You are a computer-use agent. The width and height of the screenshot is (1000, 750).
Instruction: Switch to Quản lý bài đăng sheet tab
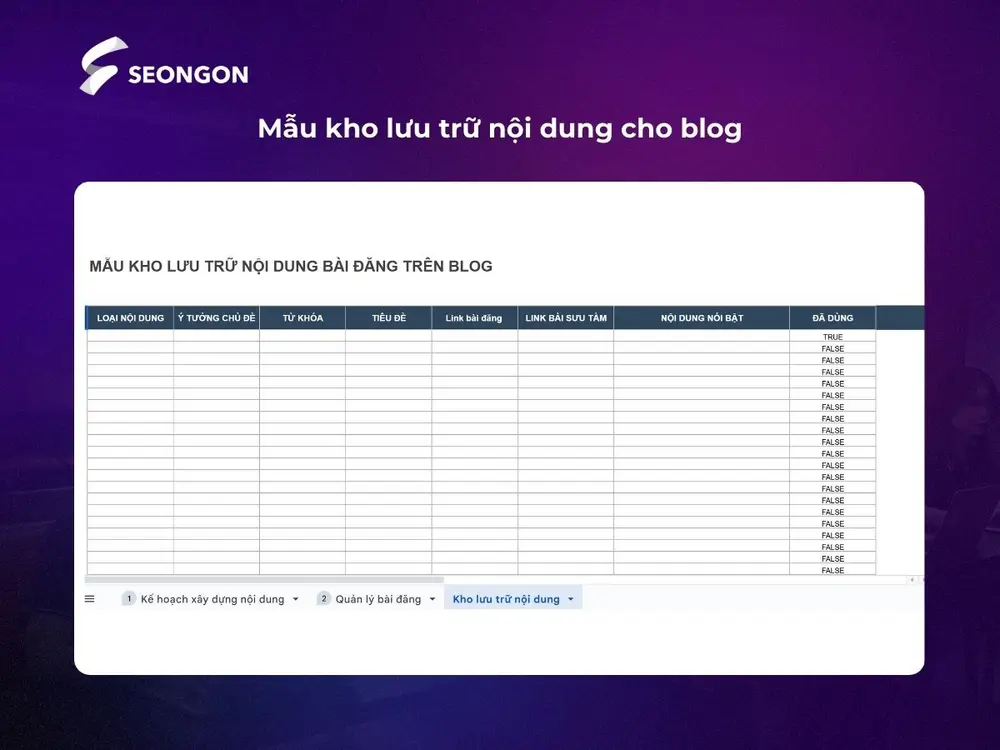coord(378,599)
